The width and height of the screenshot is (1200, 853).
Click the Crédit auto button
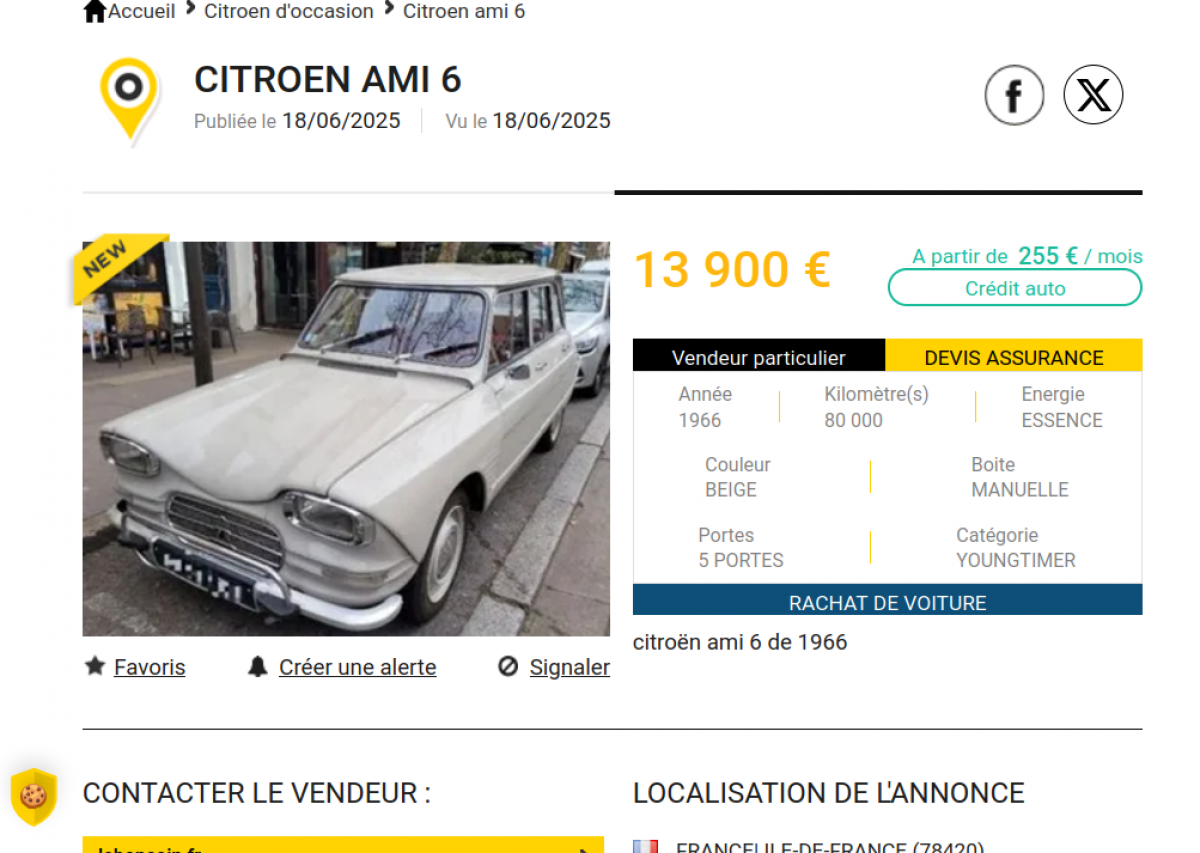point(1015,288)
